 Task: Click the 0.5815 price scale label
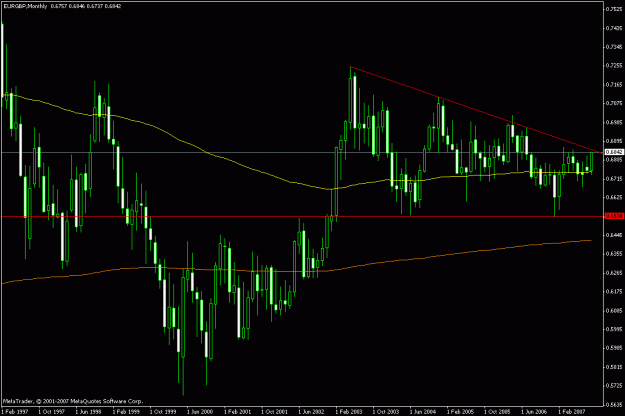[614, 367]
